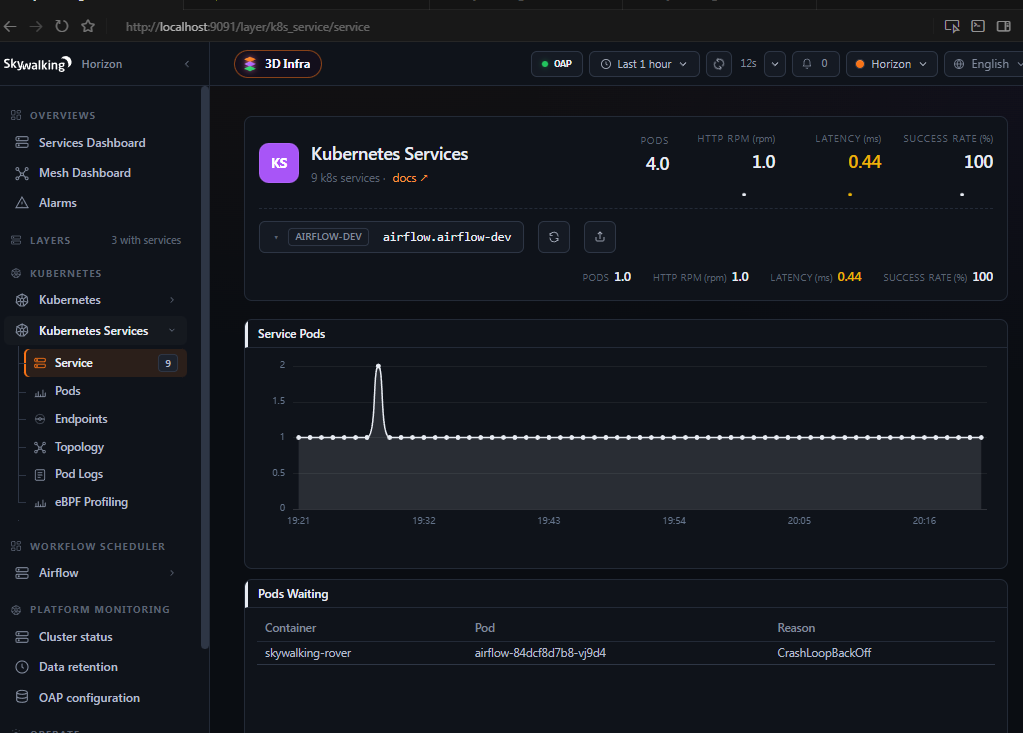Click the browser forward arrow
Viewport: 1023px width, 733px height.
coord(36,27)
